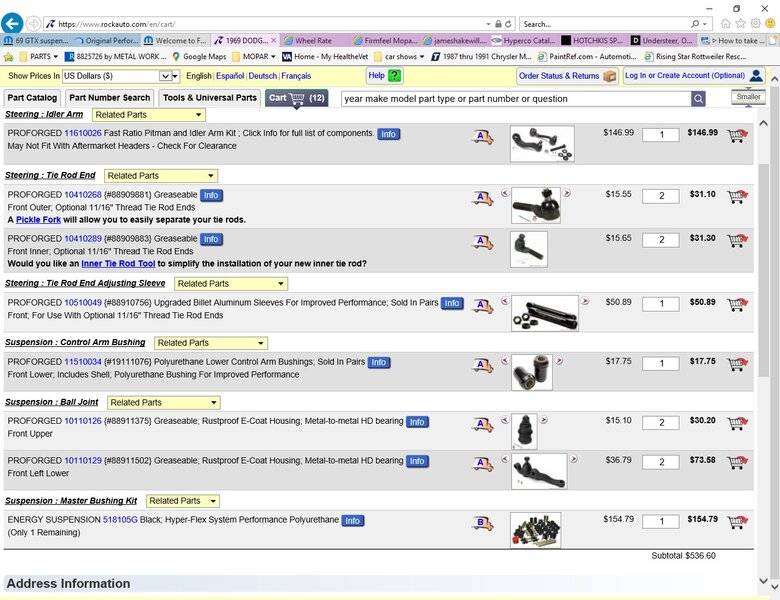
Task: Click the alternate parts icon for tie rod 10410289
Action: coord(482,242)
